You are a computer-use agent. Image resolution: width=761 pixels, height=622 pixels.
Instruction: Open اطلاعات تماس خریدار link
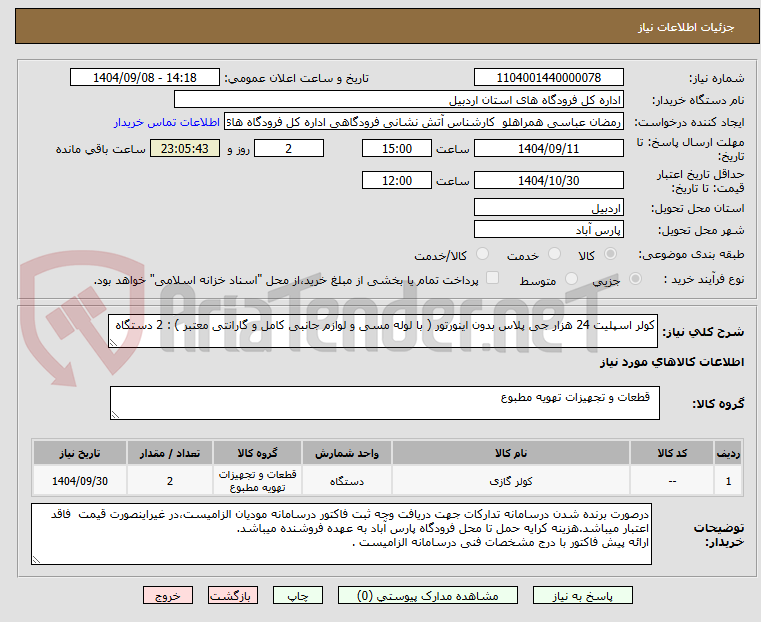click(x=167, y=122)
